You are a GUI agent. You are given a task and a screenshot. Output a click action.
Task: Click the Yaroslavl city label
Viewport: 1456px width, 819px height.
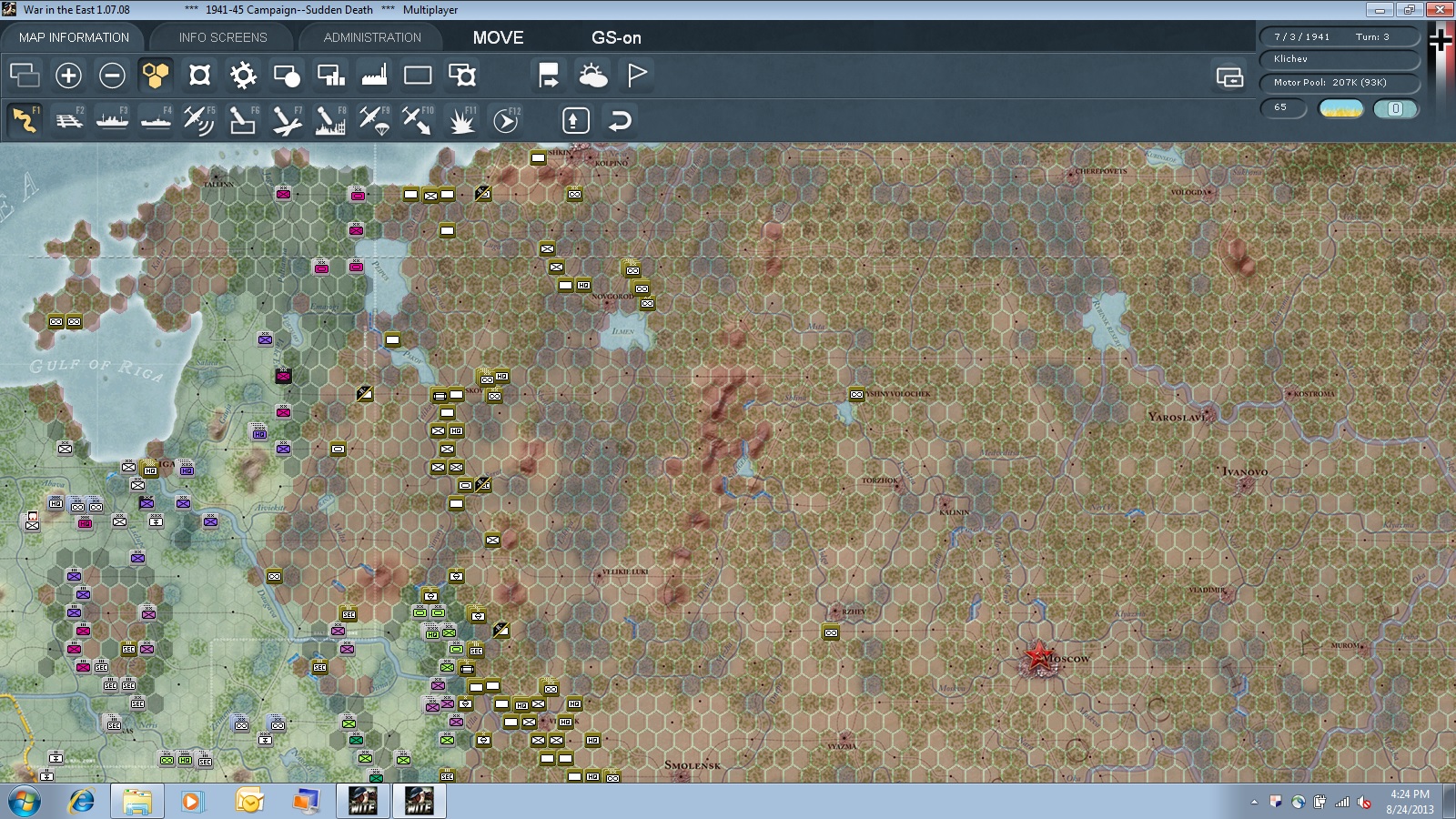point(1178,417)
